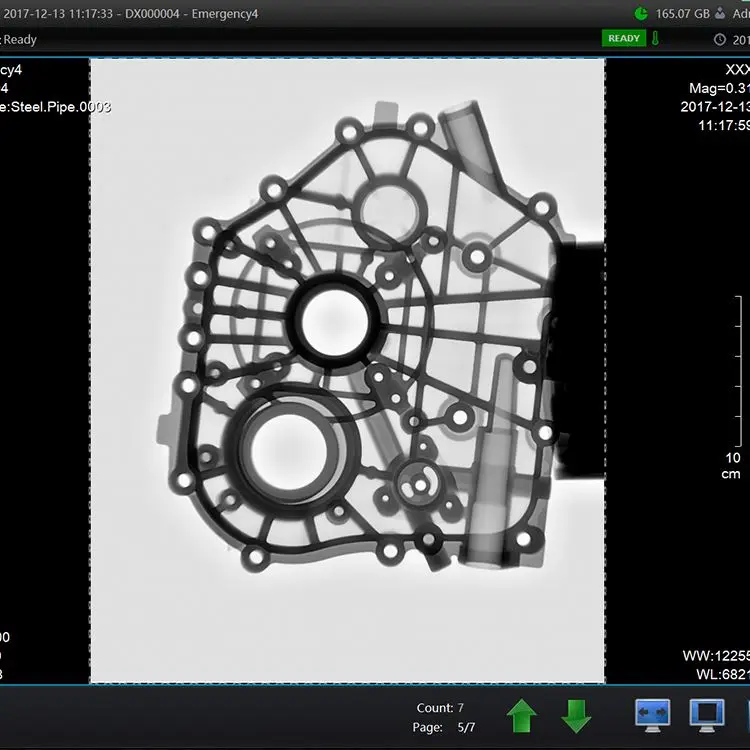Click the Count: 7 label
Screen dimensions: 750x750
(440, 708)
